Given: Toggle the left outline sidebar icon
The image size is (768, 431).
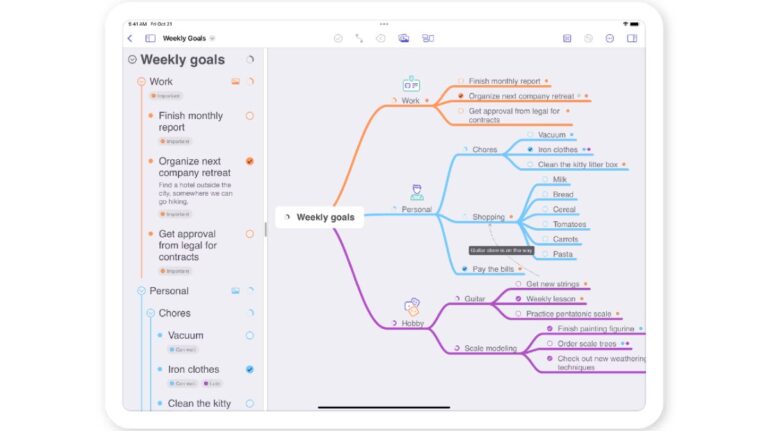Looking at the screenshot, I should click(x=150, y=38).
